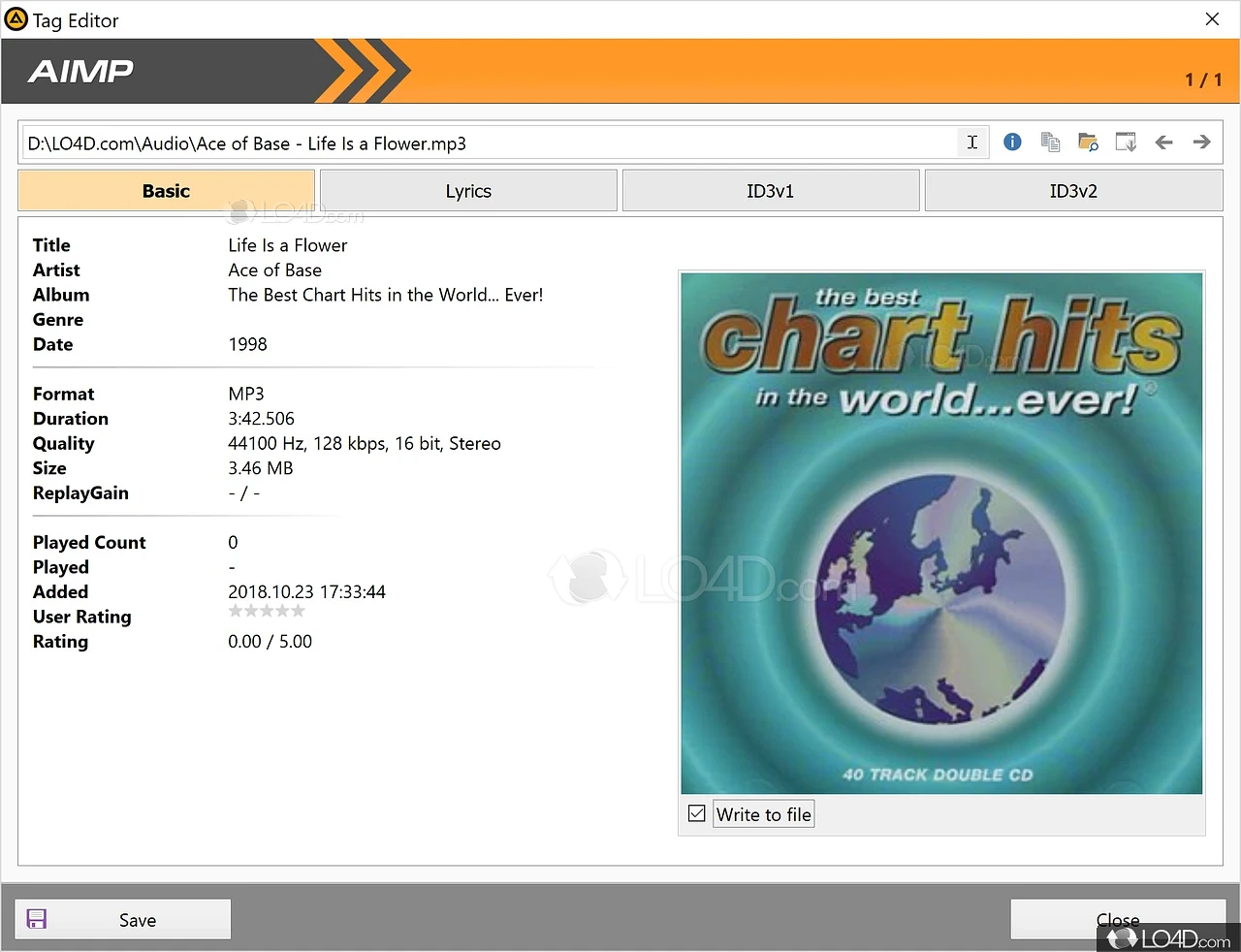Click the album value The Best Chart Hits
Image resolution: width=1241 pixels, height=952 pixels.
tap(386, 295)
